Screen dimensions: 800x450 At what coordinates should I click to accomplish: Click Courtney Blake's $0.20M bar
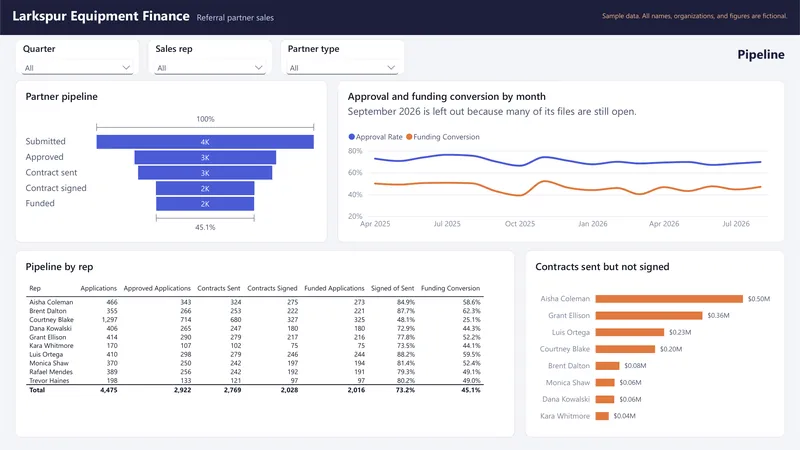625,349
